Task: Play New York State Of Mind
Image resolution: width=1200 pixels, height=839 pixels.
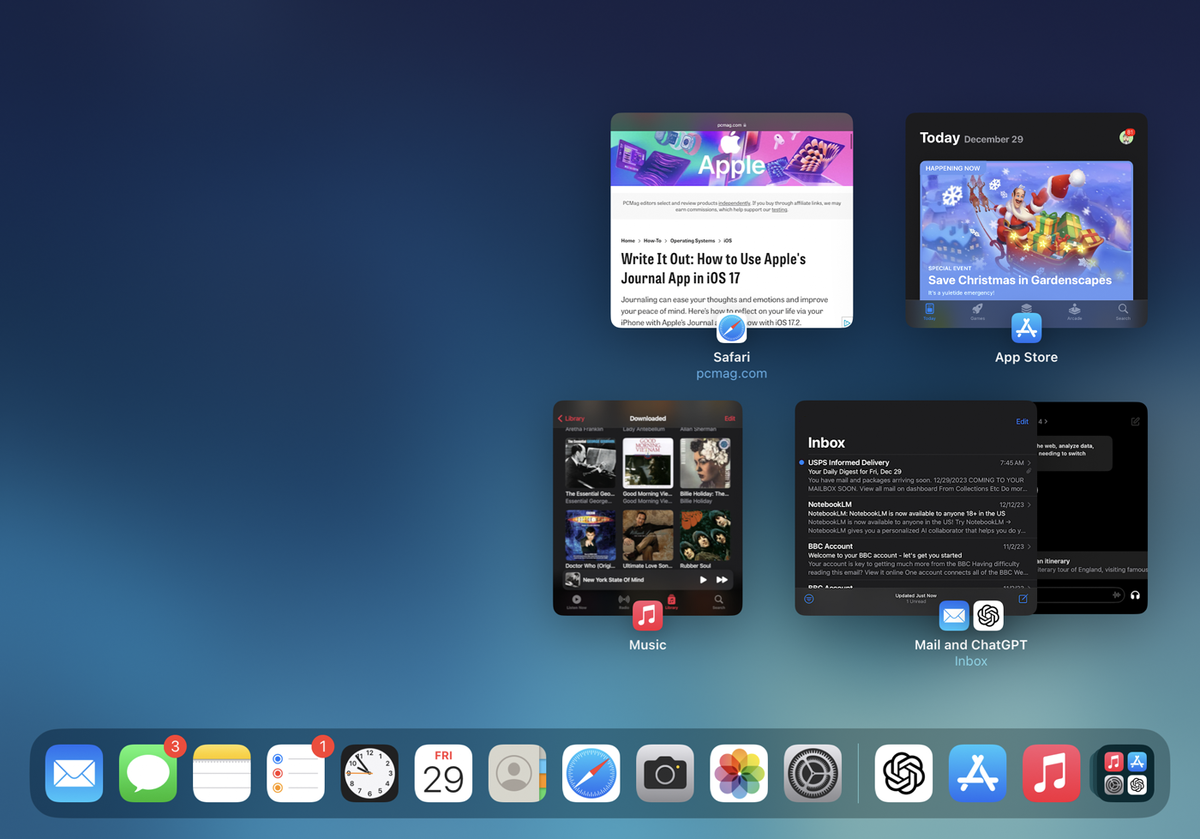Action: [703, 580]
